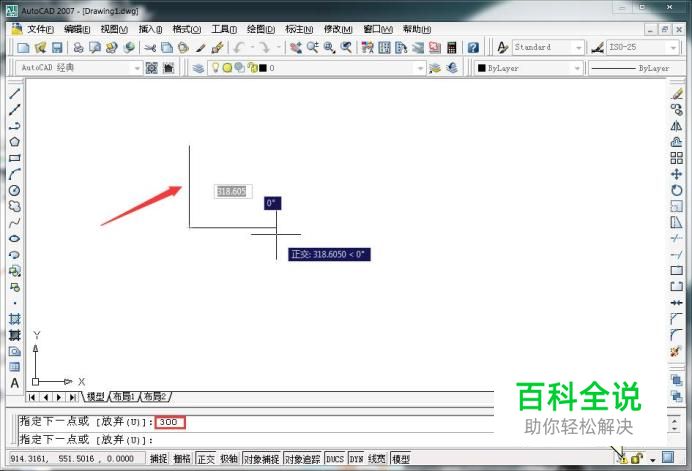Toggle 栅格 (Grid) display
This screenshot has width=692, height=471.
pos(181,459)
